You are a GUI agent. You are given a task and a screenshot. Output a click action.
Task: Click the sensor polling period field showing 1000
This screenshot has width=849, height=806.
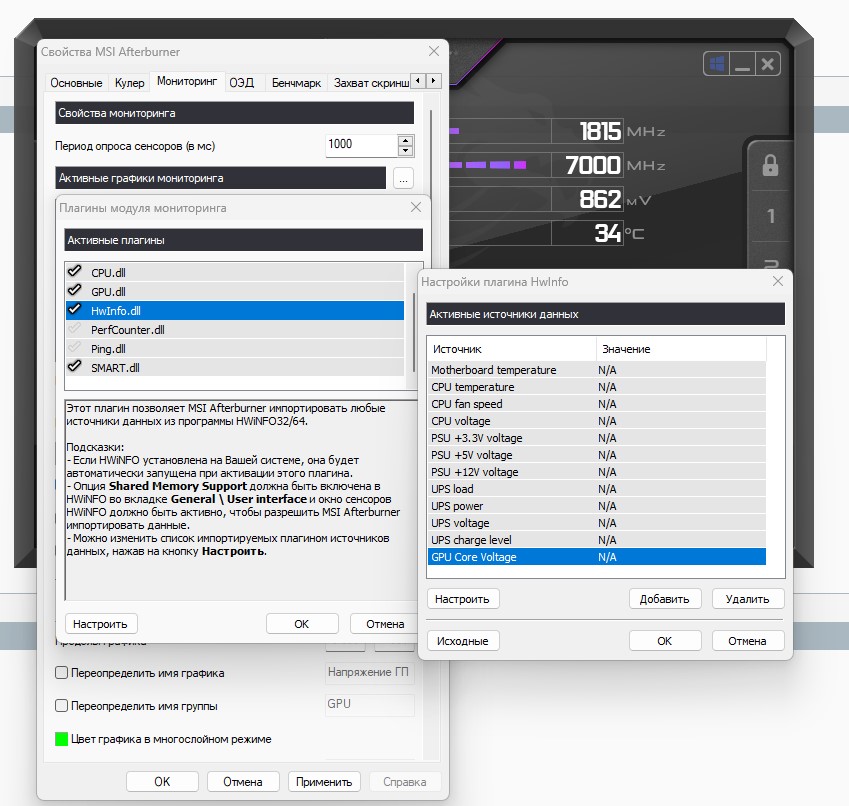(362, 145)
